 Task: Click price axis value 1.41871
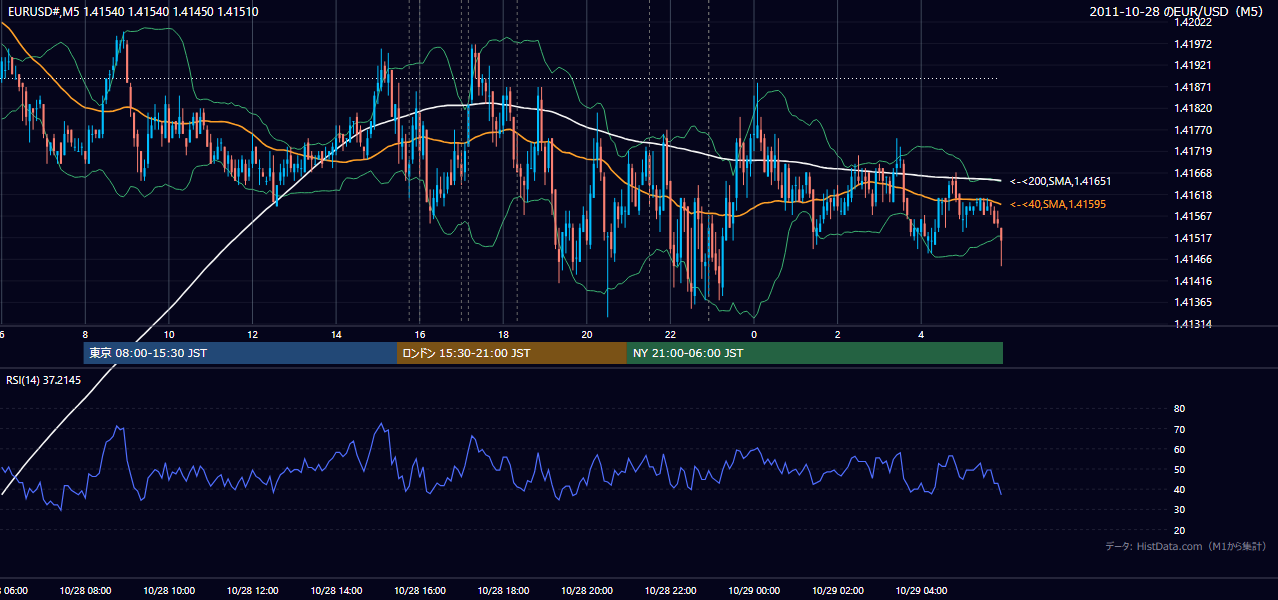(x=1194, y=87)
